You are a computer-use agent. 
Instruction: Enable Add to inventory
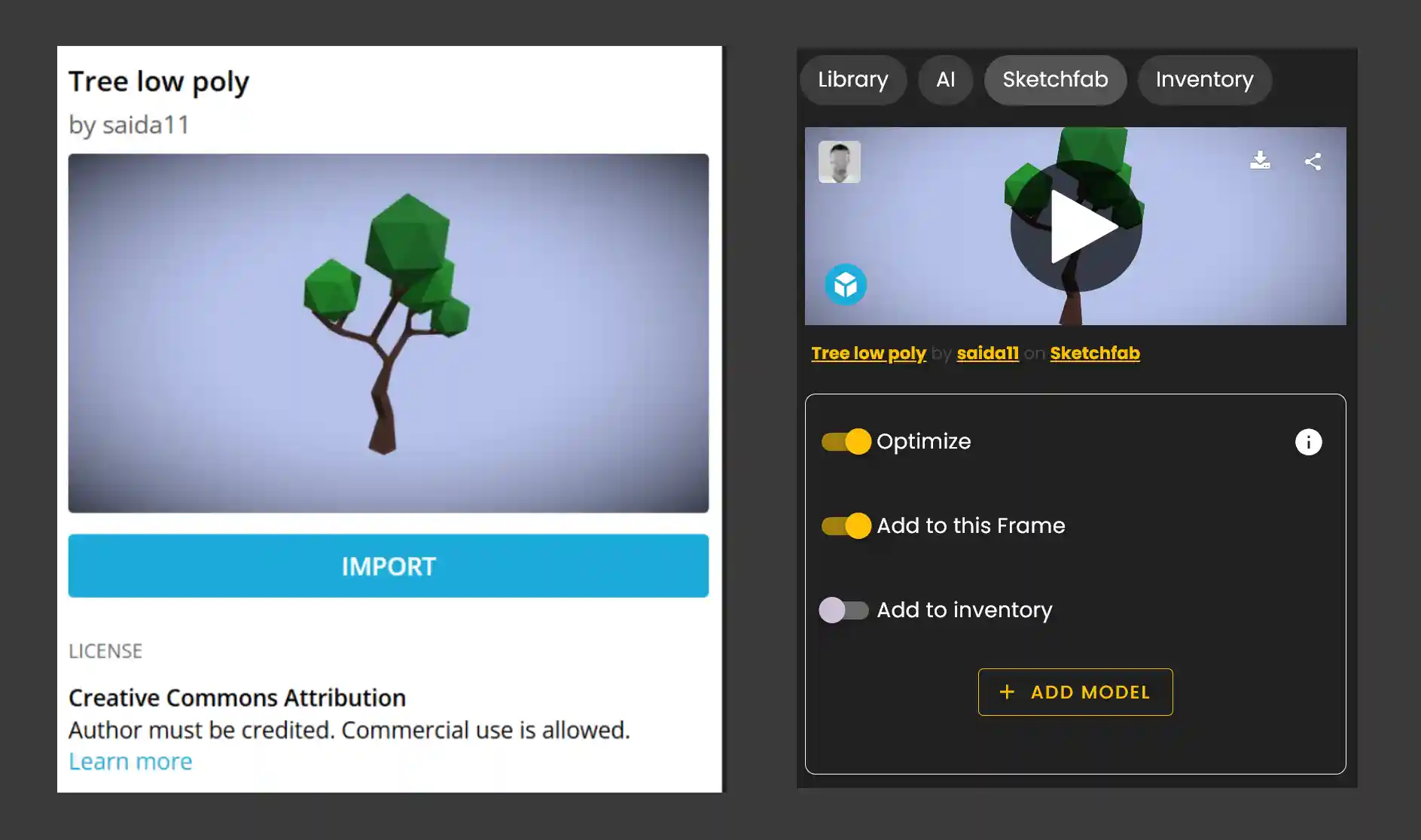843,610
